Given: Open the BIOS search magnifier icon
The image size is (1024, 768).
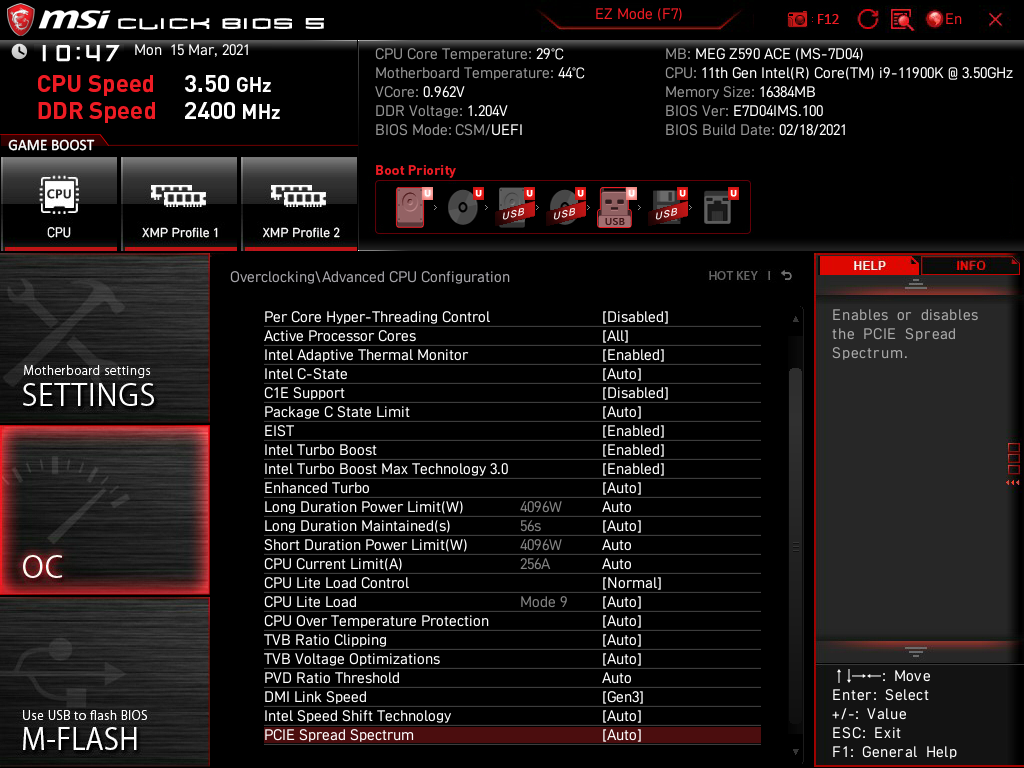Looking at the screenshot, I should [902, 20].
